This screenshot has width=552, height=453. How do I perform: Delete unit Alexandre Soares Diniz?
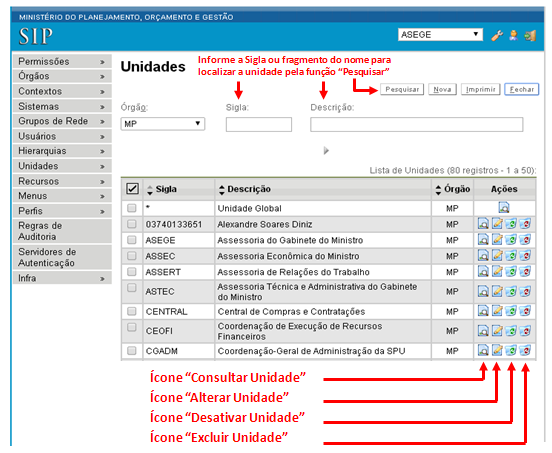pos(525,224)
